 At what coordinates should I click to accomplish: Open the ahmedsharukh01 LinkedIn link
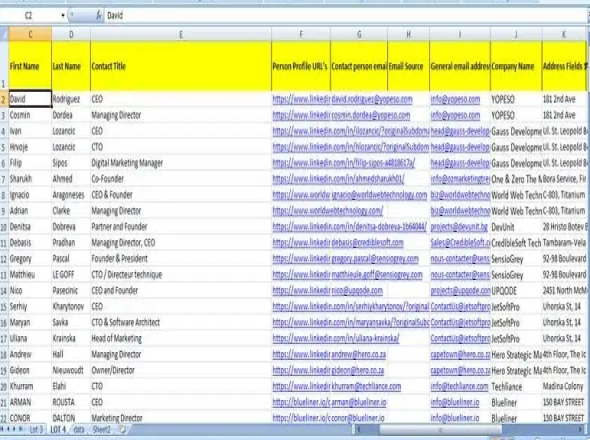click(338, 179)
